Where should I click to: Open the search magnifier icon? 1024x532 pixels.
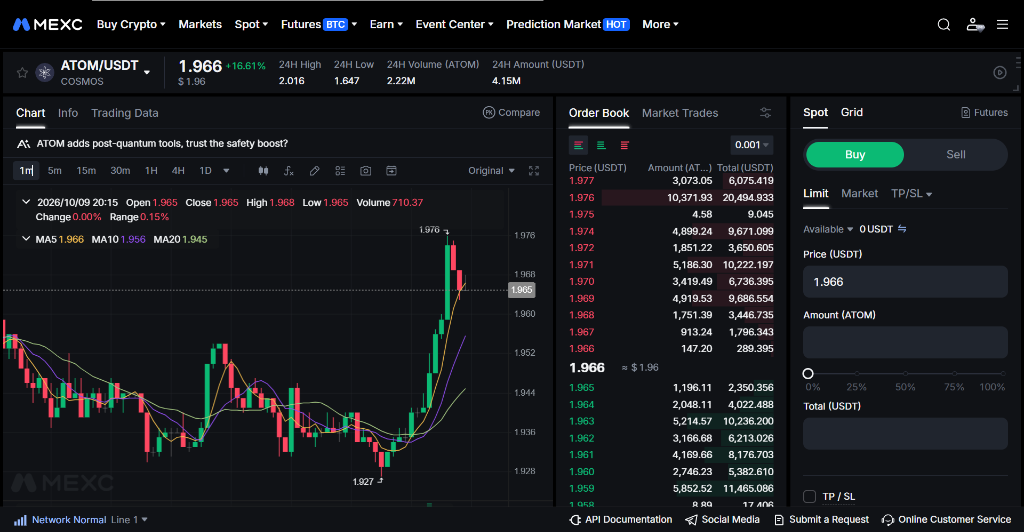click(944, 25)
